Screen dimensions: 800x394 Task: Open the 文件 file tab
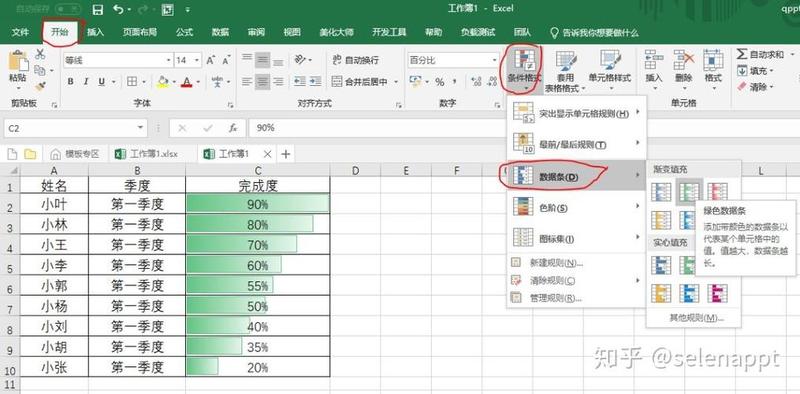[x=20, y=32]
